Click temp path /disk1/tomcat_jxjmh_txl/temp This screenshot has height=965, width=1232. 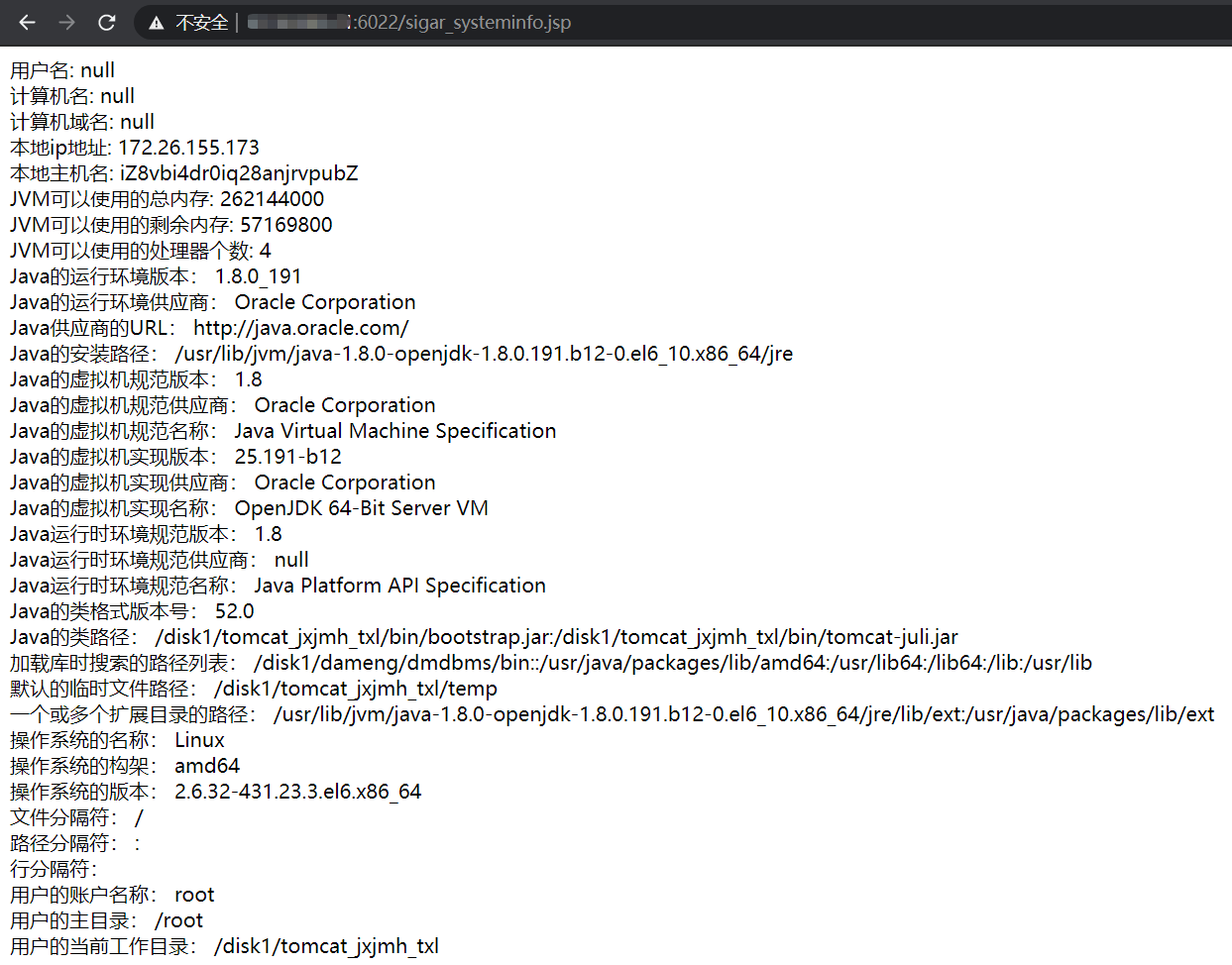point(356,689)
